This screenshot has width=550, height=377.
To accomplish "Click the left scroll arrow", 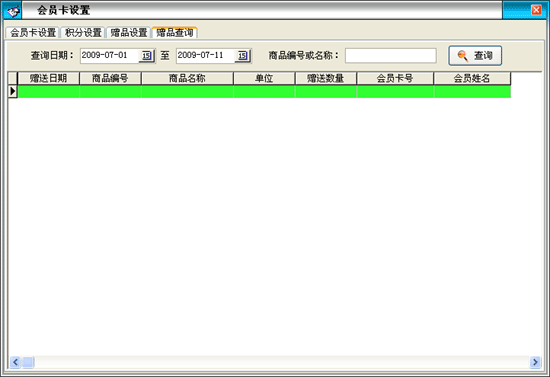I will [15, 362].
